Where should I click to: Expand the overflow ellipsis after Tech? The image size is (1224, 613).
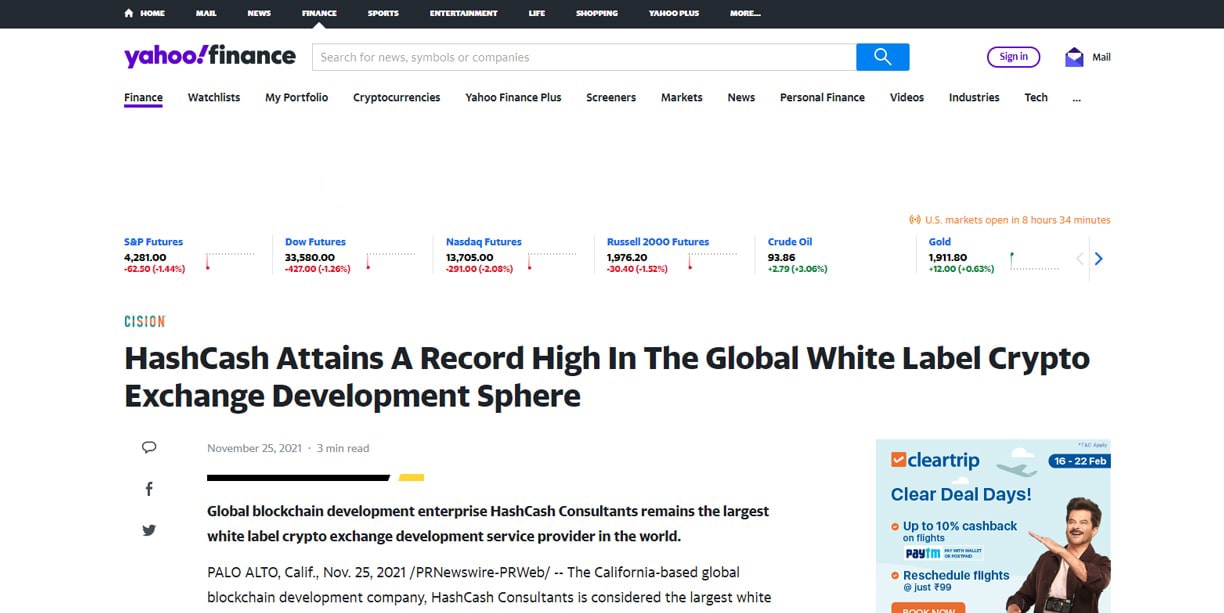tap(1076, 98)
